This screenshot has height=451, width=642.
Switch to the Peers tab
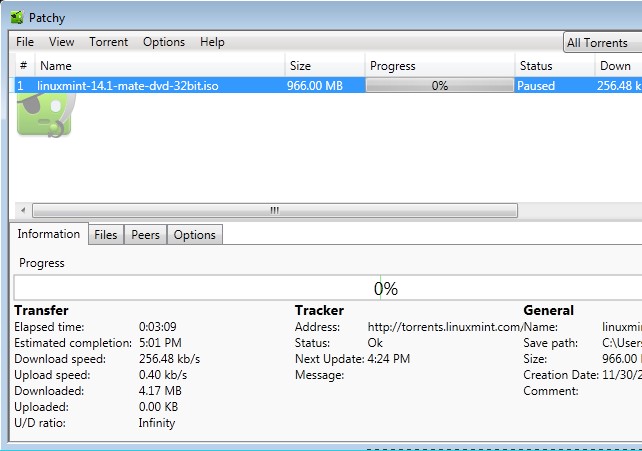(145, 235)
